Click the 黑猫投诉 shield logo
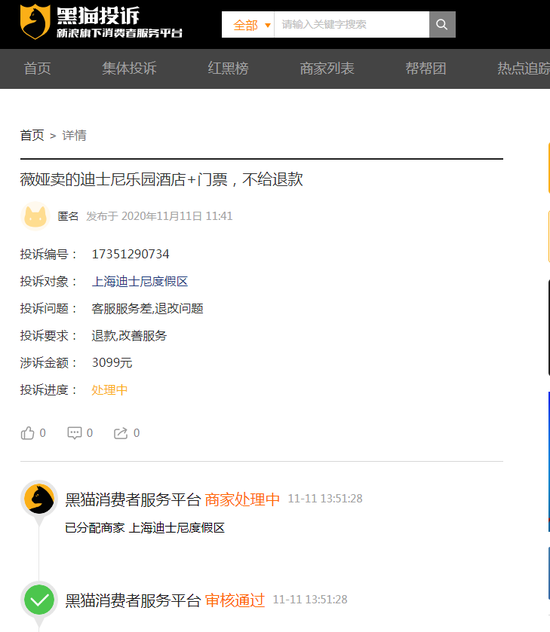The image size is (550, 632). point(35,22)
